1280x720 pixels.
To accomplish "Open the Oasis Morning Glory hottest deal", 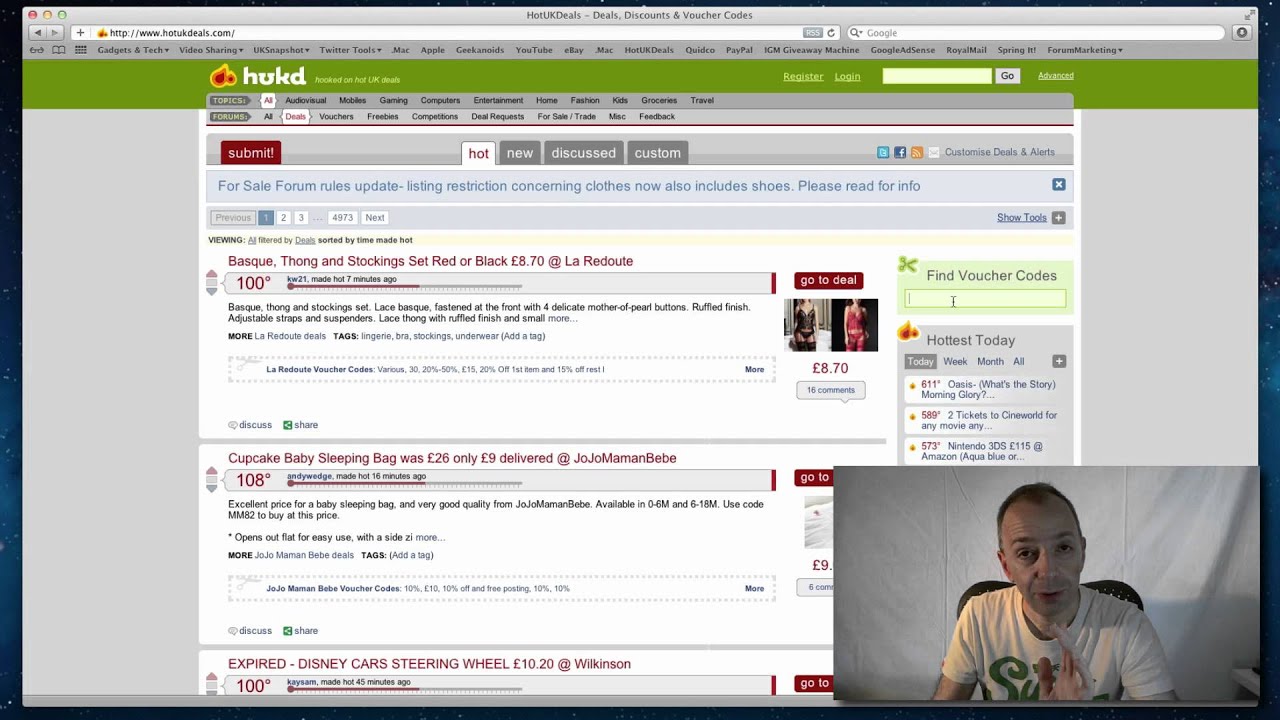I will (988, 389).
